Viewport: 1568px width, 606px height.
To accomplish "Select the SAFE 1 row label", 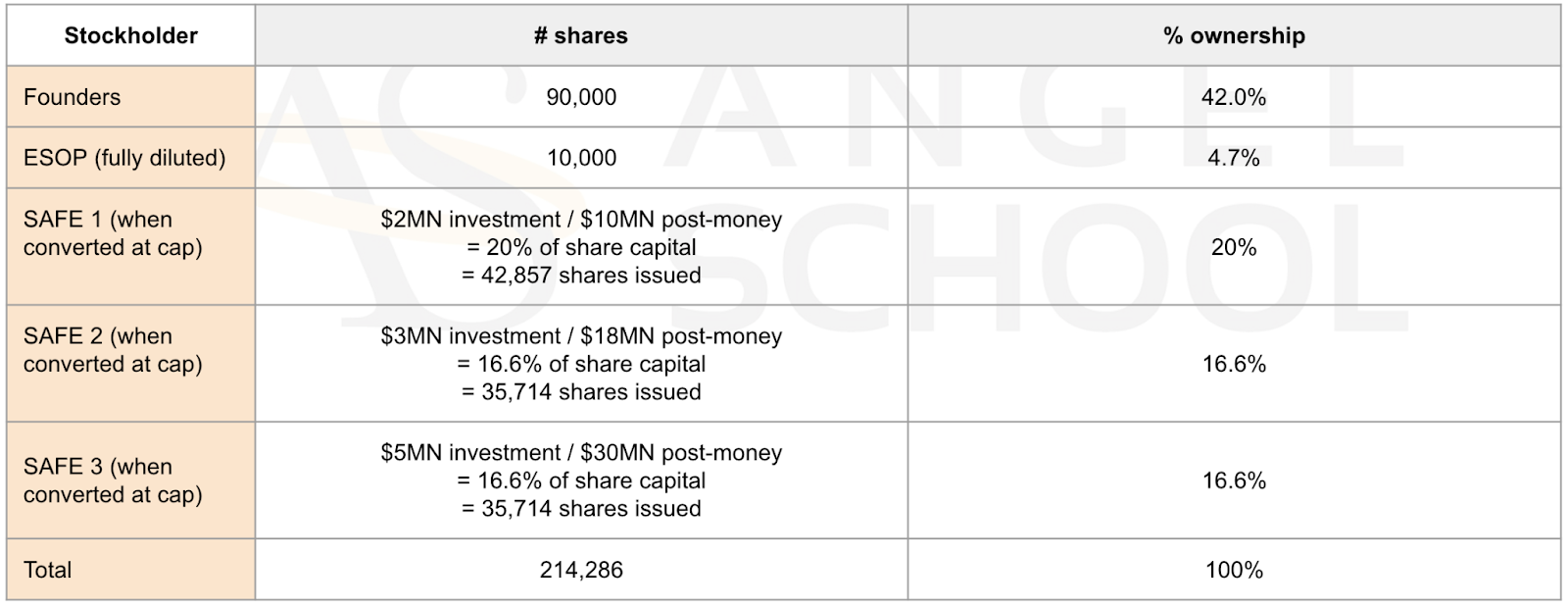I will click(x=130, y=247).
